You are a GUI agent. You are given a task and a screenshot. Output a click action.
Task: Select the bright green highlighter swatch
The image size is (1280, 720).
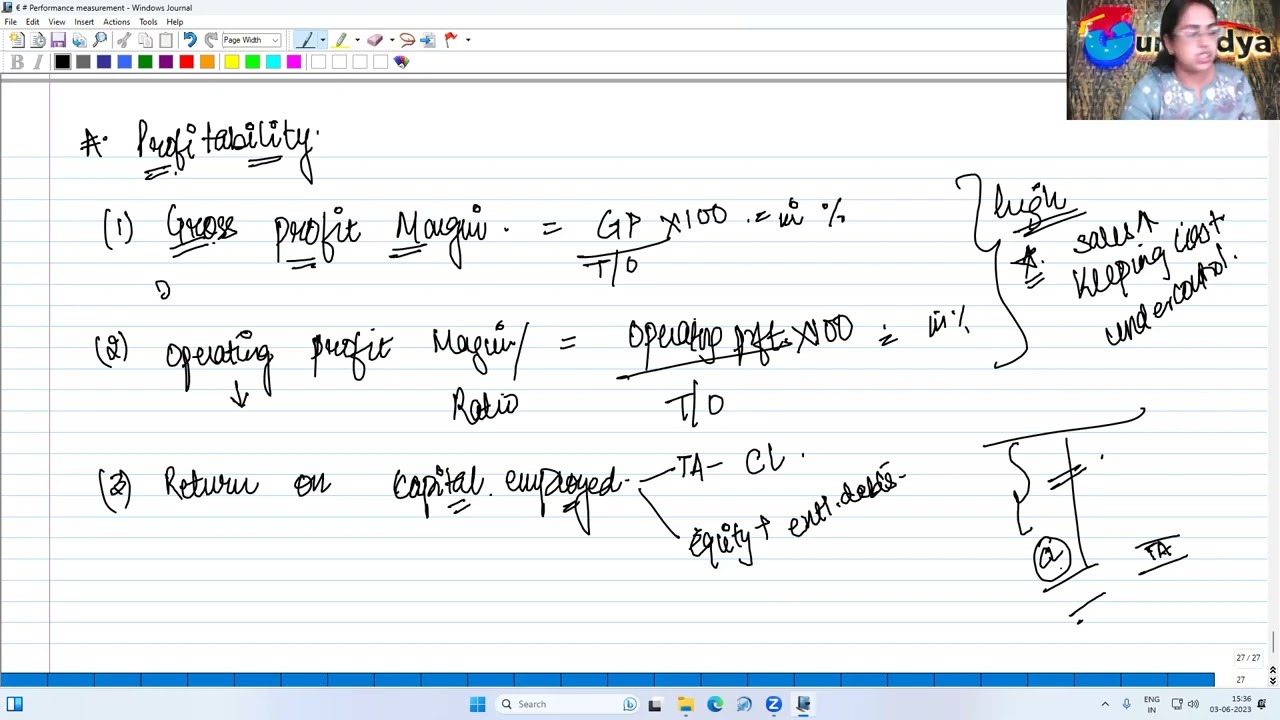point(252,62)
